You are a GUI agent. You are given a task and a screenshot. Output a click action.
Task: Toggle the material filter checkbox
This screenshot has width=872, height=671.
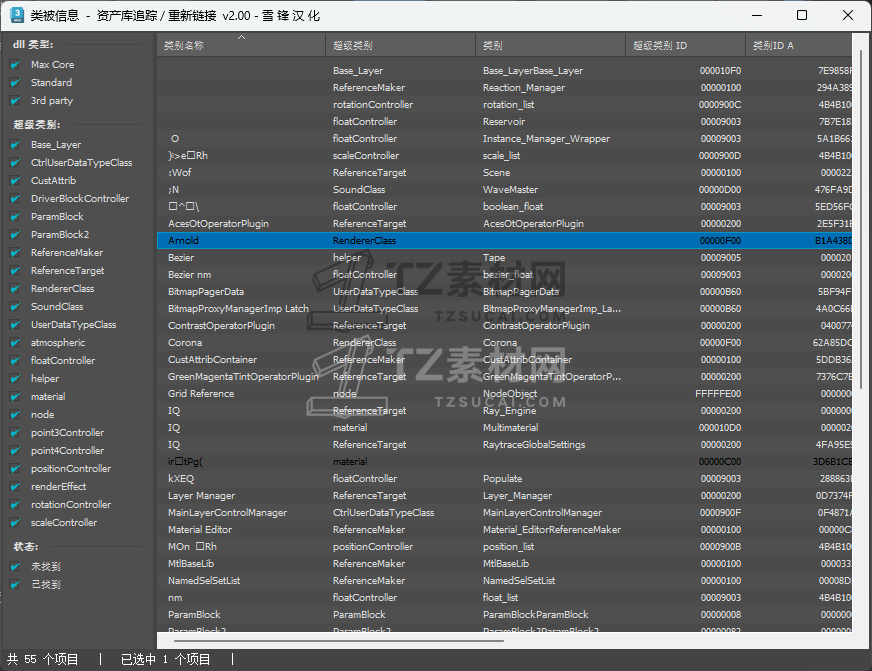click(16, 397)
